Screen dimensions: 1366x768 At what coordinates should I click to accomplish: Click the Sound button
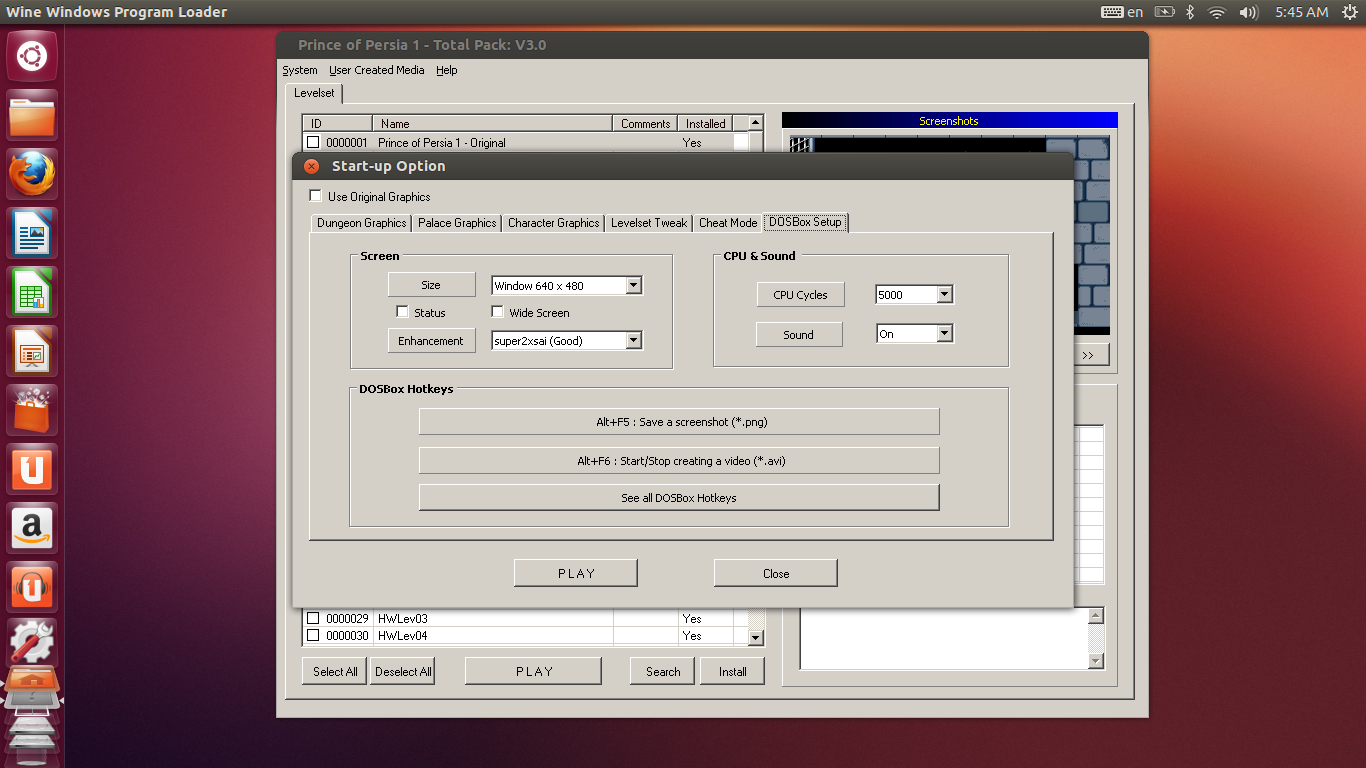[799, 335]
